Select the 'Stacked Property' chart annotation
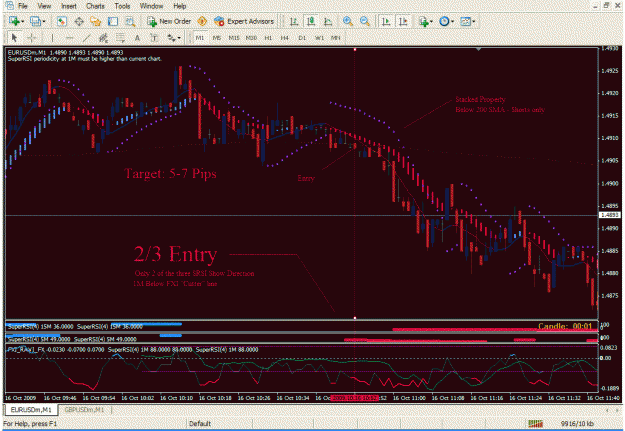625x431 pixels. 480,99
